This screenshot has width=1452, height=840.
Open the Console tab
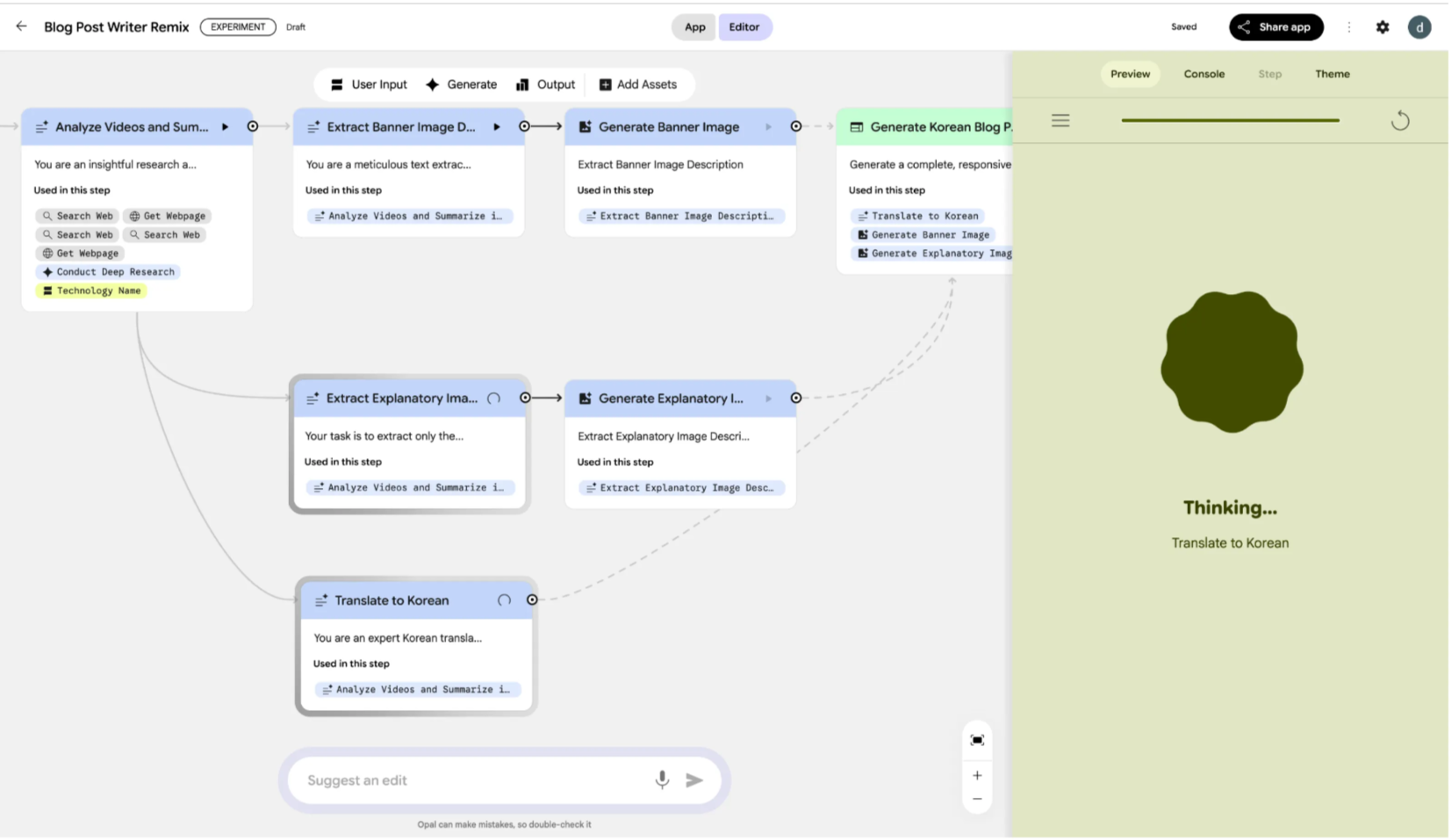(1204, 74)
